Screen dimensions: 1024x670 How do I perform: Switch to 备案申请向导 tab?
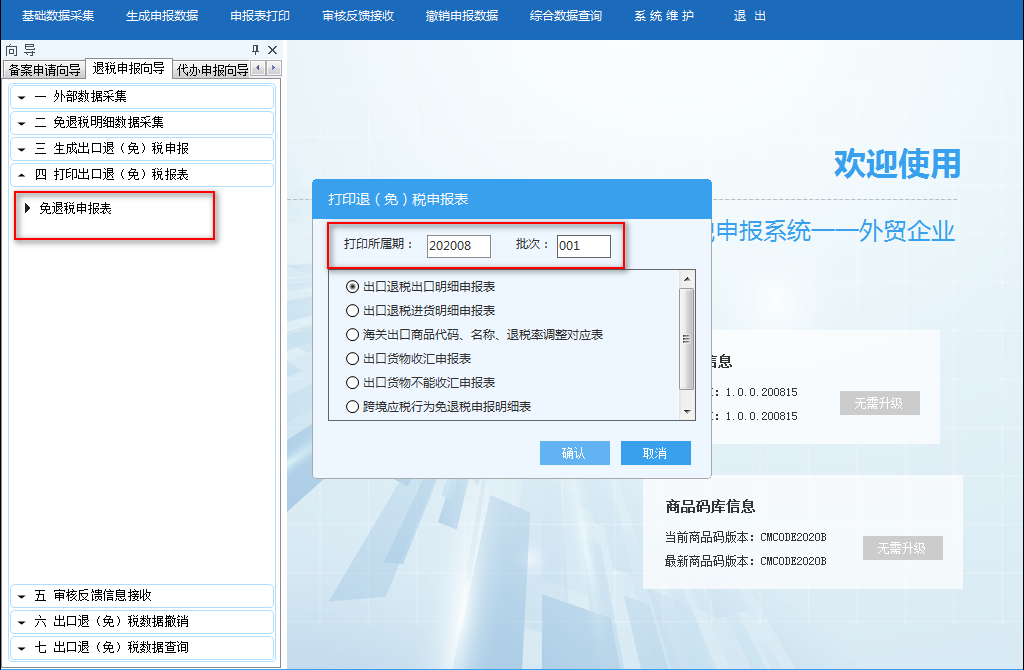[44, 70]
